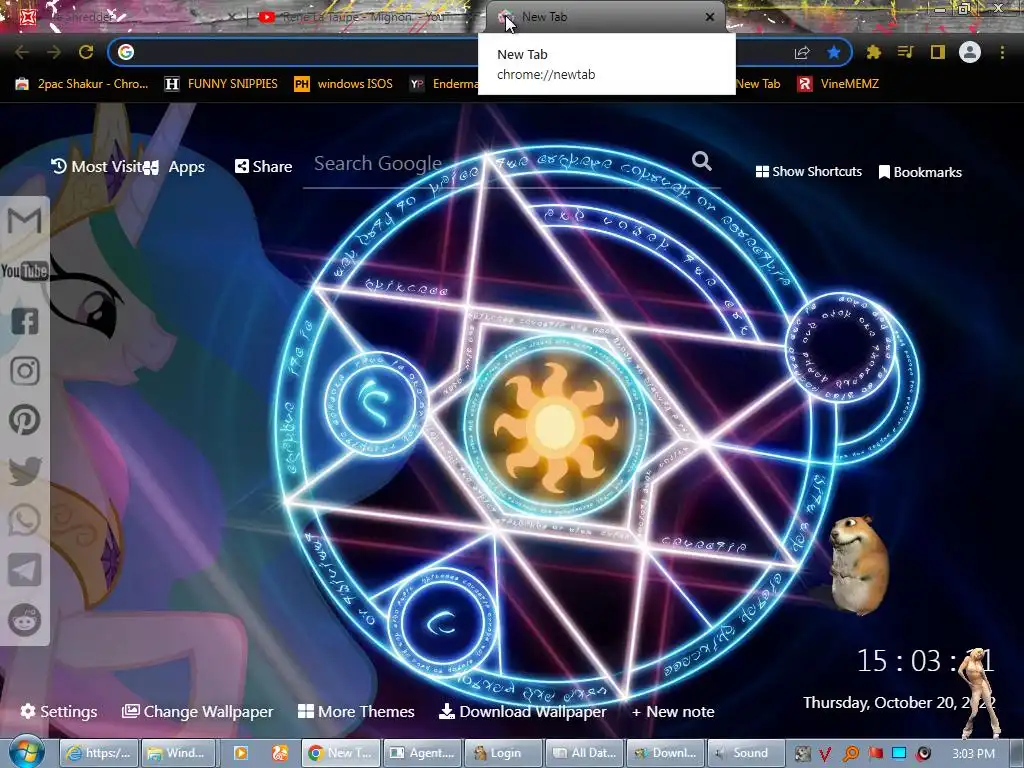
Task: Open More Themes
Action: click(x=356, y=711)
